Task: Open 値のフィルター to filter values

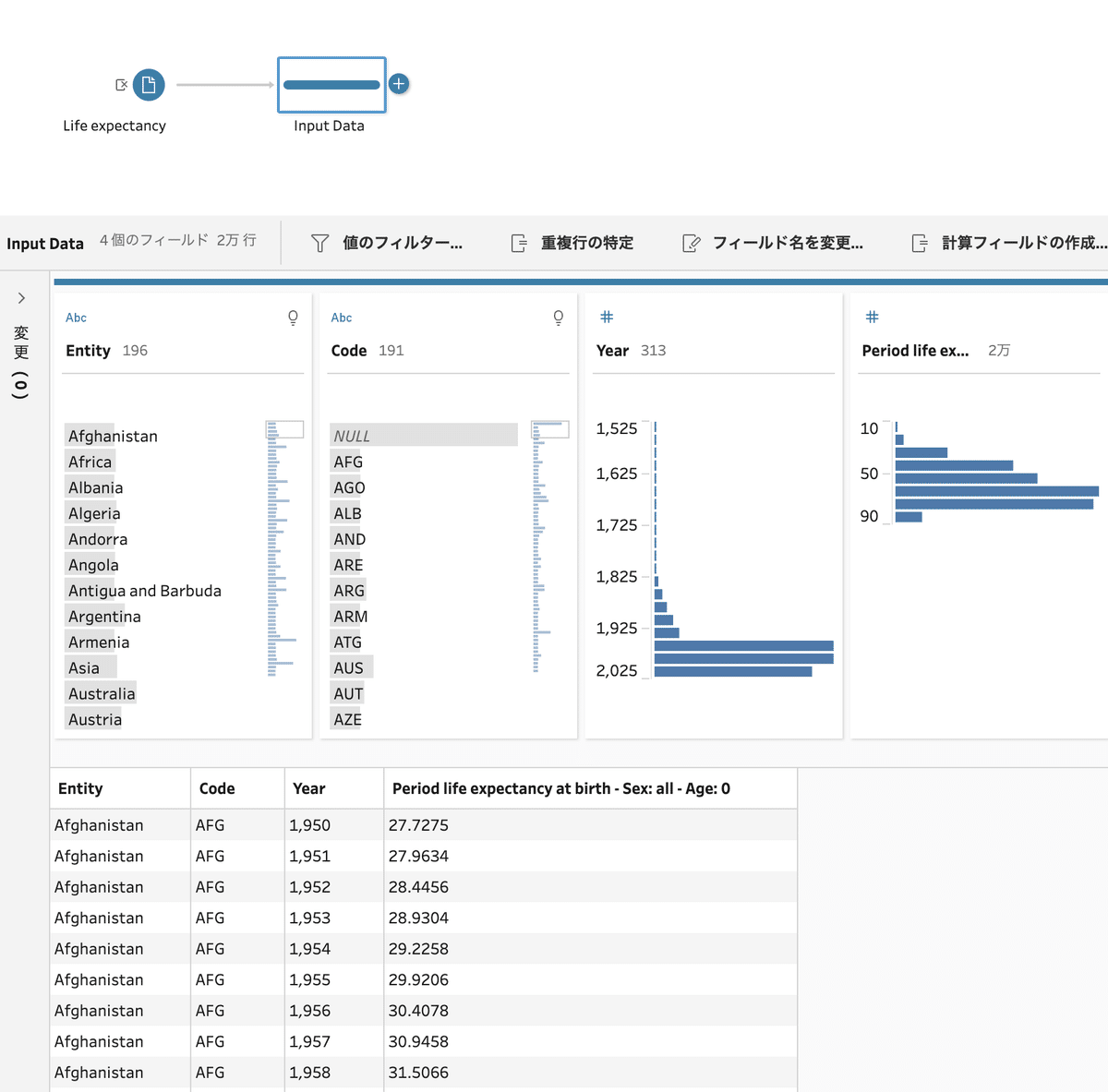Action: coord(386,243)
